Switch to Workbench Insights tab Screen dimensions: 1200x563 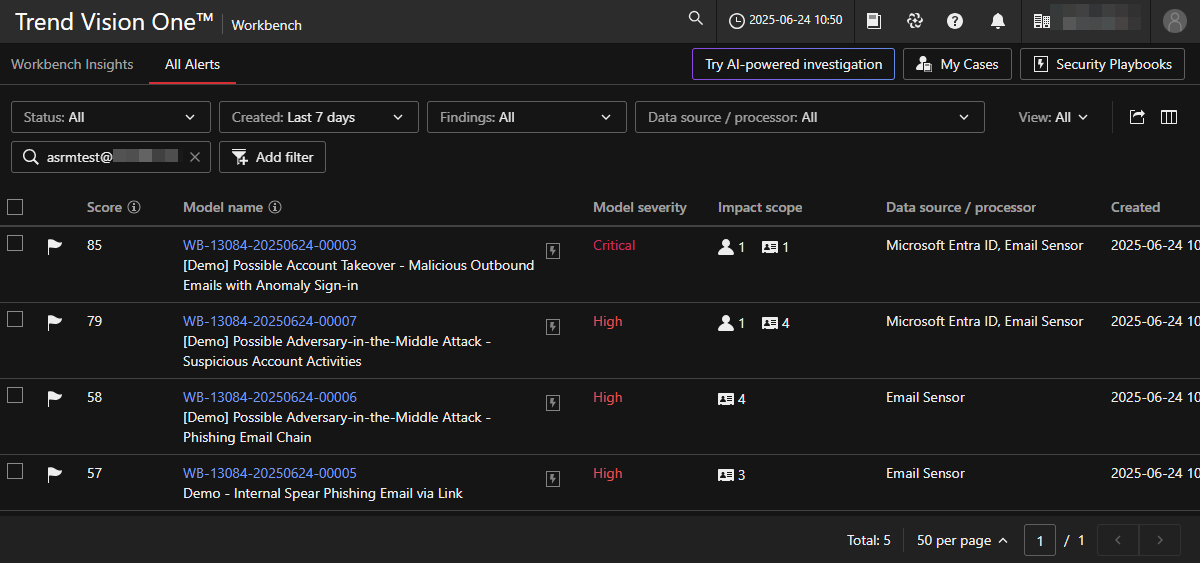(72, 64)
